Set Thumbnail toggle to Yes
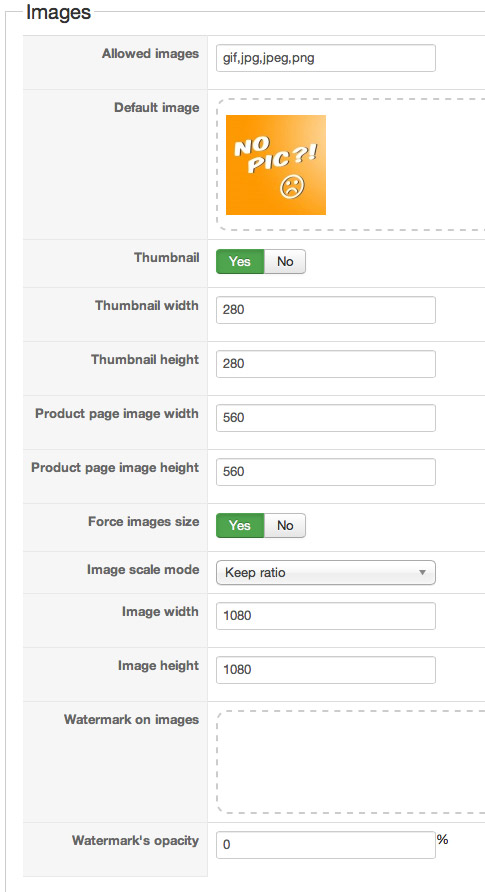Screen dimensions: 485x892 point(240,262)
